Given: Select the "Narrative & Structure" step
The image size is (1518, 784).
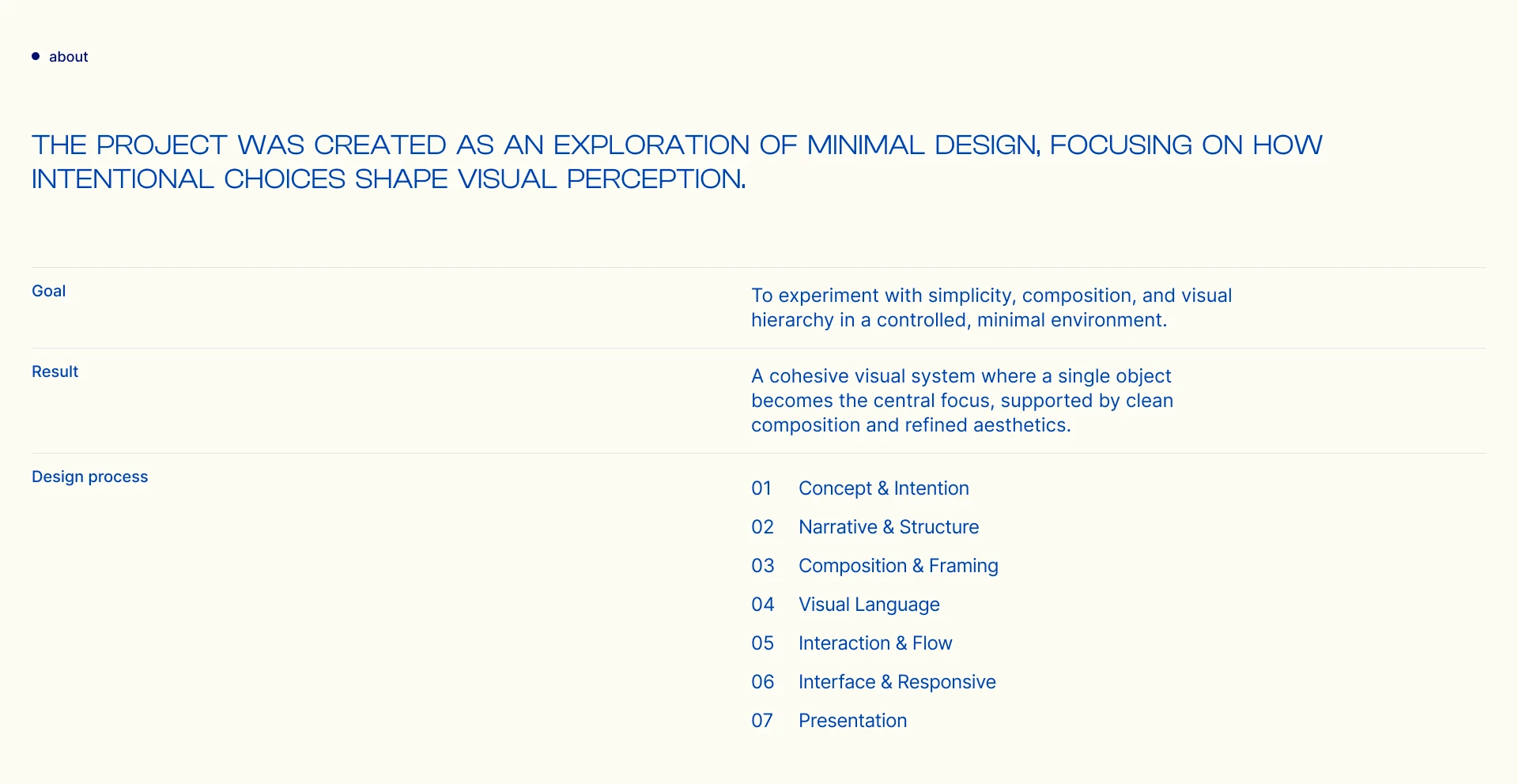Looking at the screenshot, I should point(889,527).
